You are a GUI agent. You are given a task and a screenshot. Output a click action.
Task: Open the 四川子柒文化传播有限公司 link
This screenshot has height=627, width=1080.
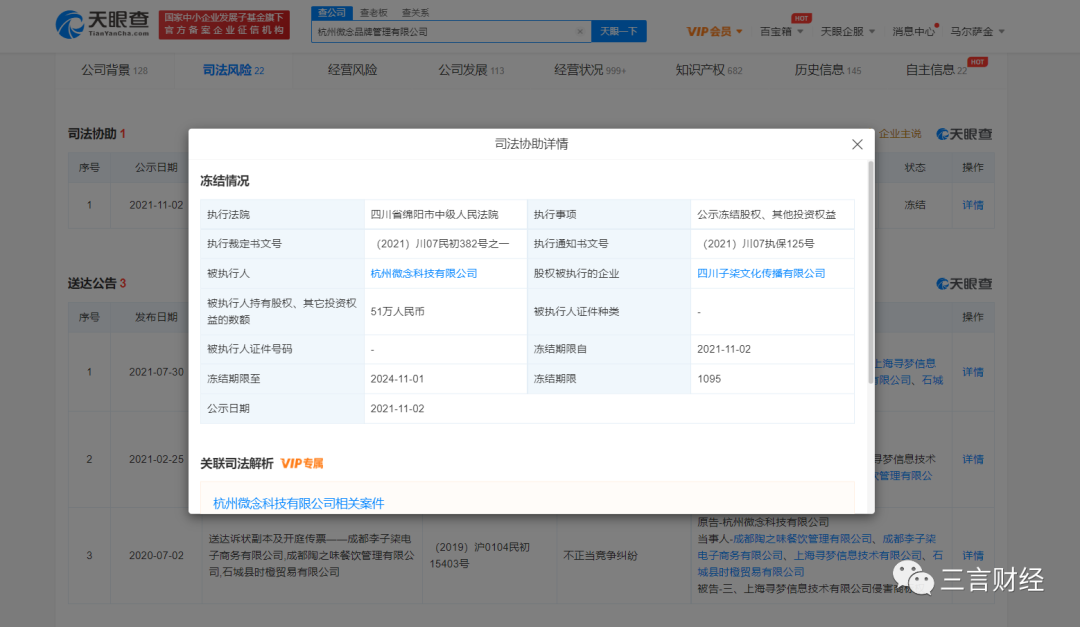coord(761,273)
